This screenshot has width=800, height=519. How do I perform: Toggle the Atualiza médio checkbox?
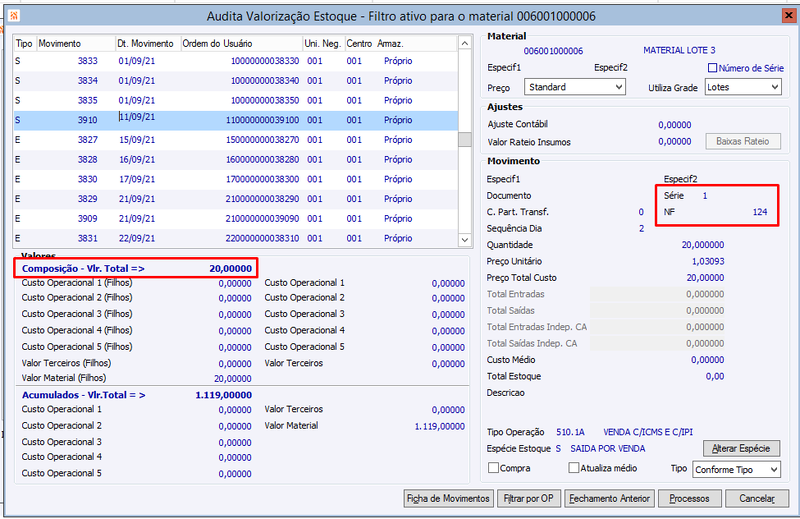(573, 467)
